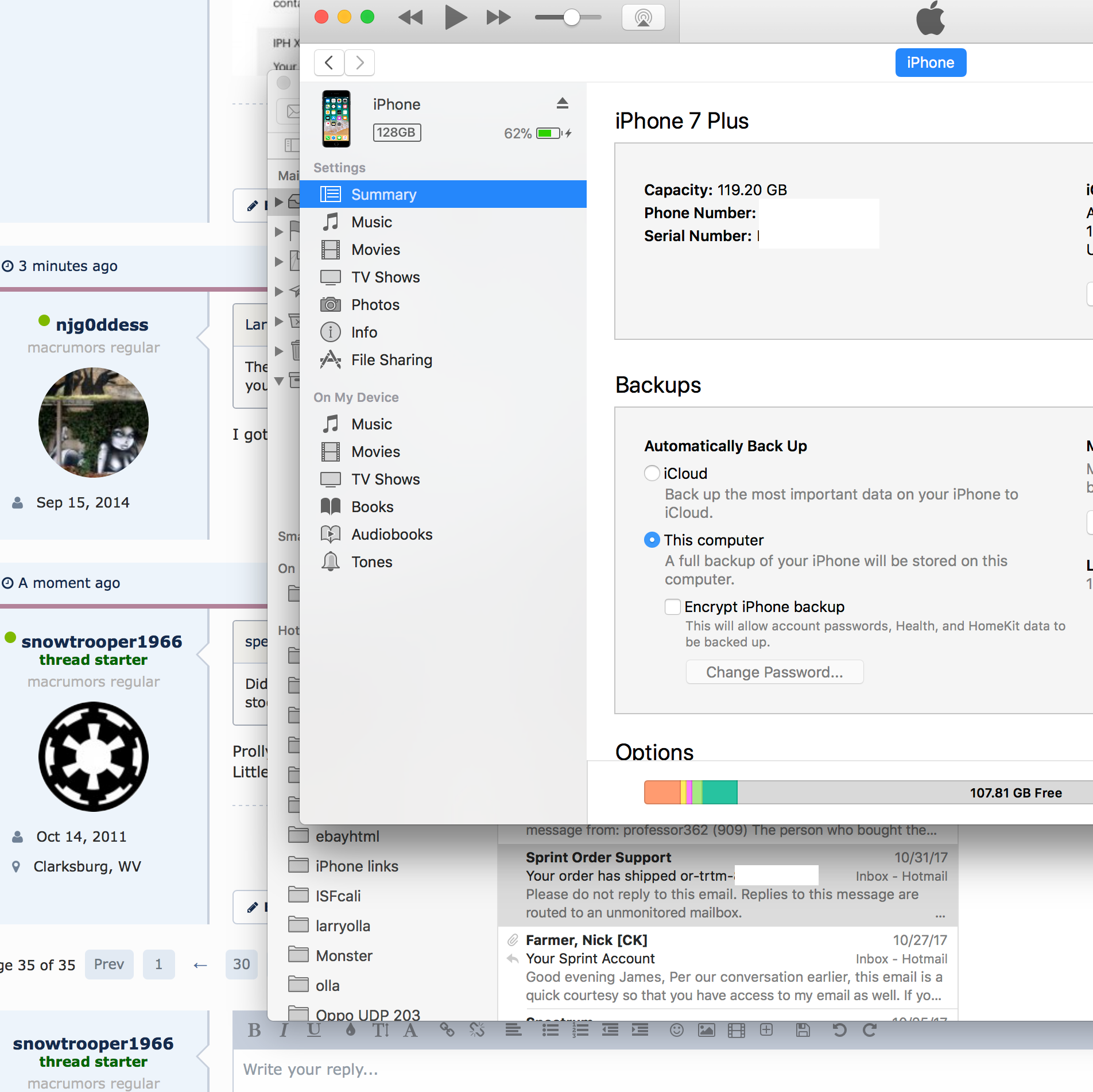The height and width of the screenshot is (1092, 1093).
Task: Click the save draft floppy icon
Action: pyautogui.click(x=803, y=1031)
